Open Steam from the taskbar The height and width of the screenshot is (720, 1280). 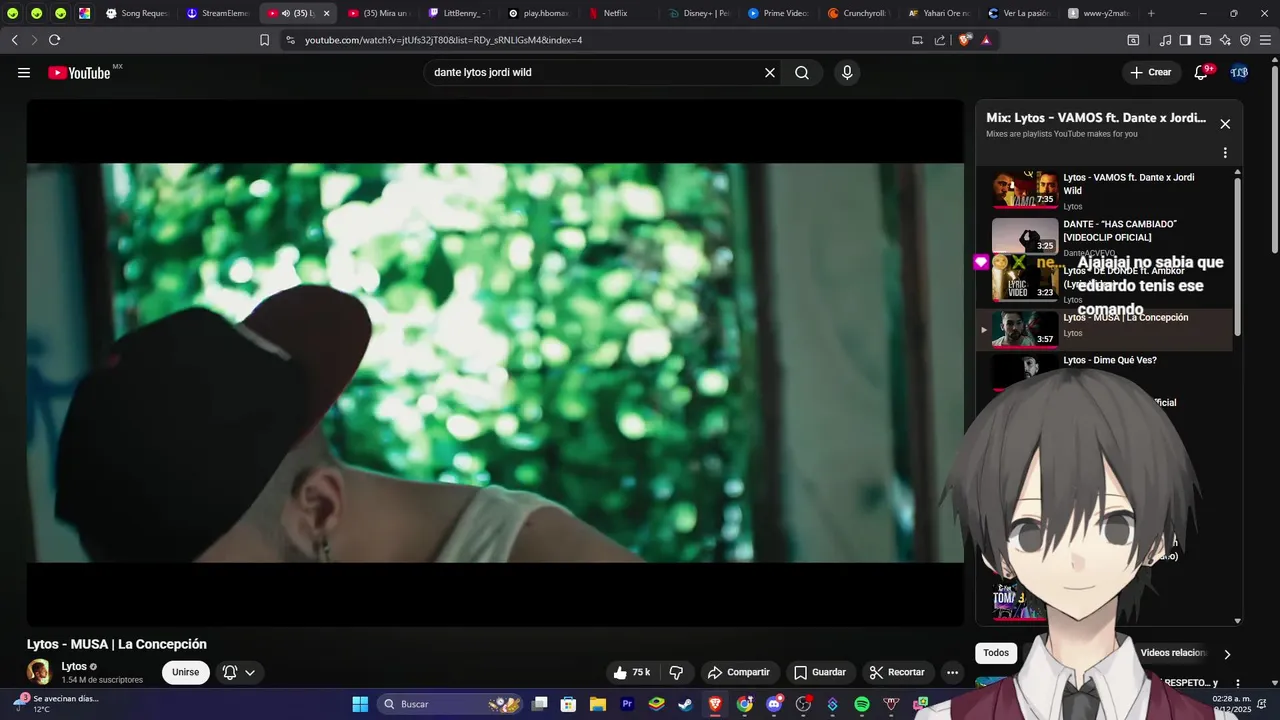click(686, 704)
